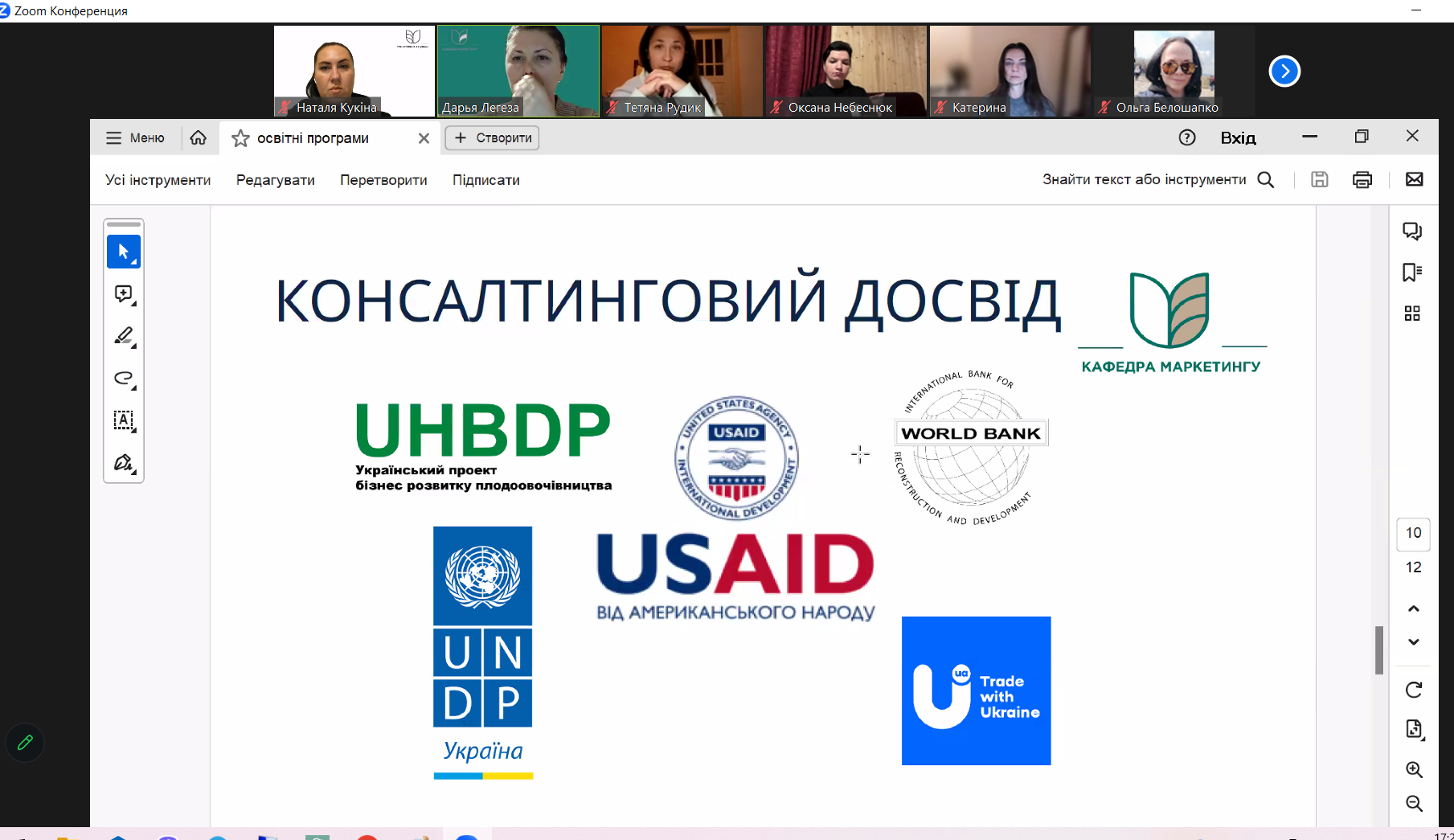This screenshot has height=840, width=1454.
Task: Go to the previous page
Action: point(1414,608)
